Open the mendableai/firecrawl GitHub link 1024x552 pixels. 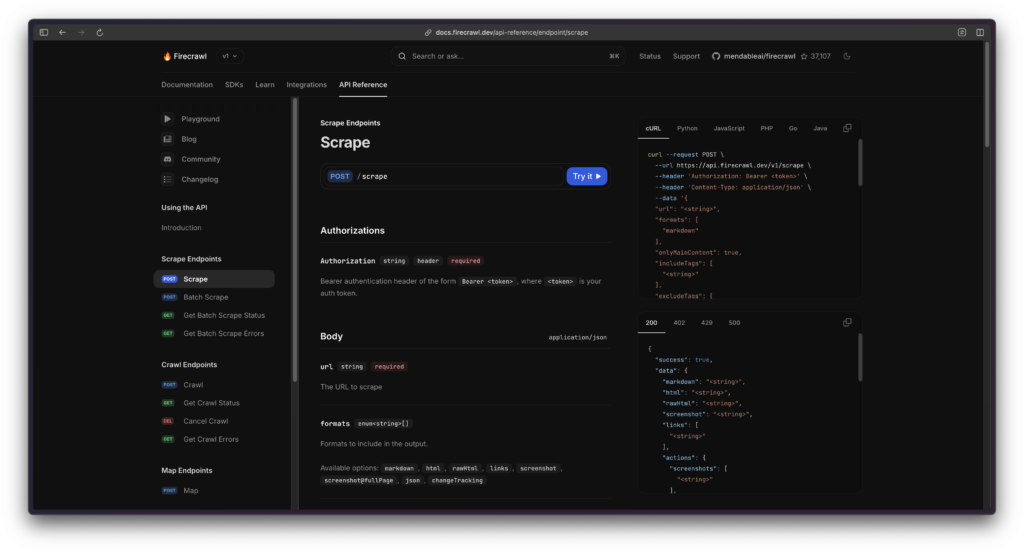click(x=754, y=56)
